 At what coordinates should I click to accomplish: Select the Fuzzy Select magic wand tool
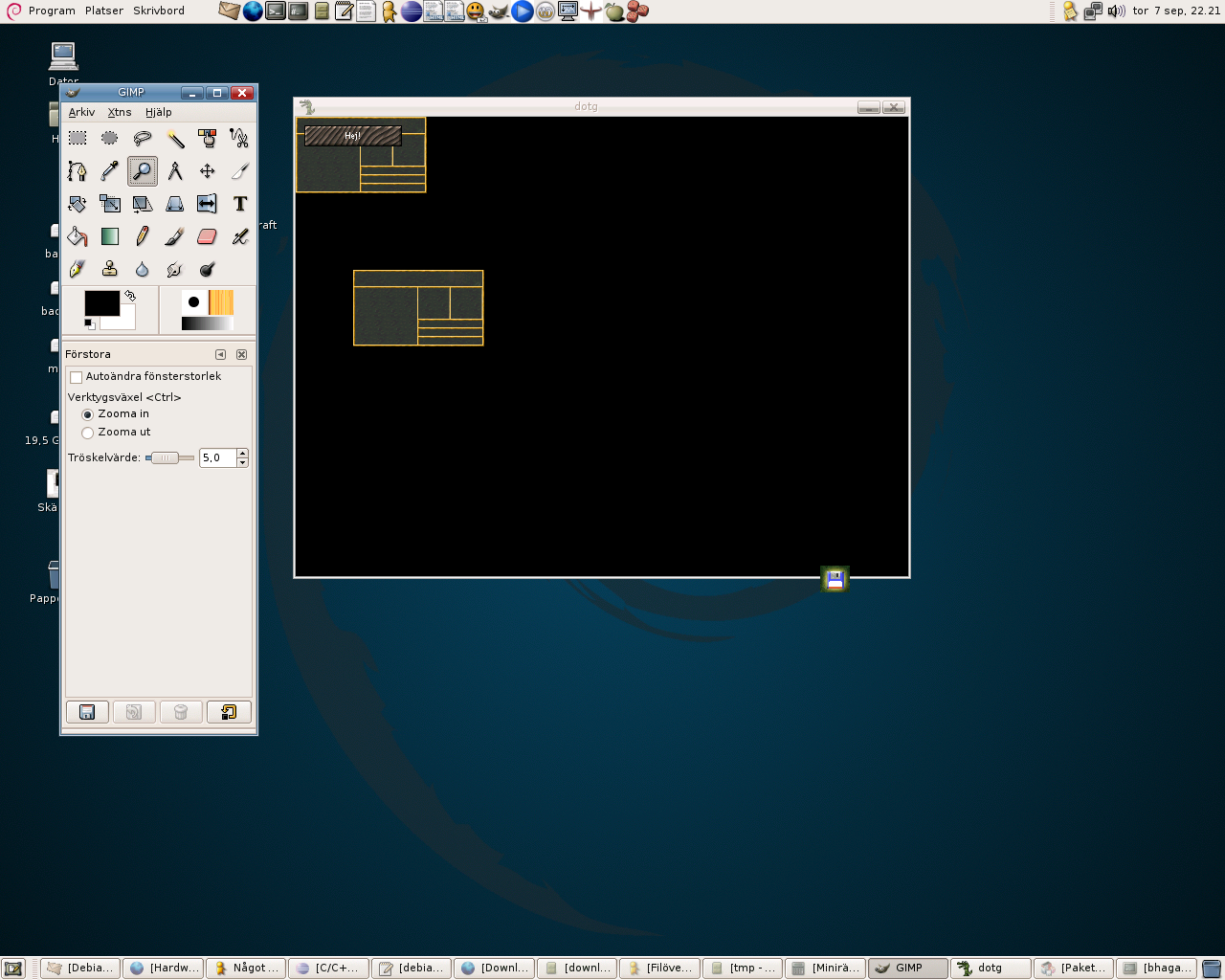(x=175, y=139)
